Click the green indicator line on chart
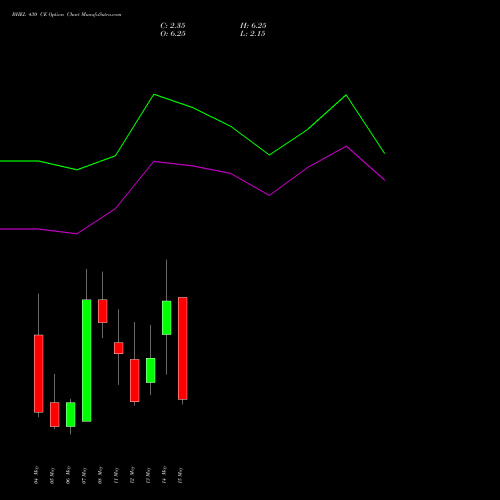This screenshot has height=500, width=500. pos(193,108)
